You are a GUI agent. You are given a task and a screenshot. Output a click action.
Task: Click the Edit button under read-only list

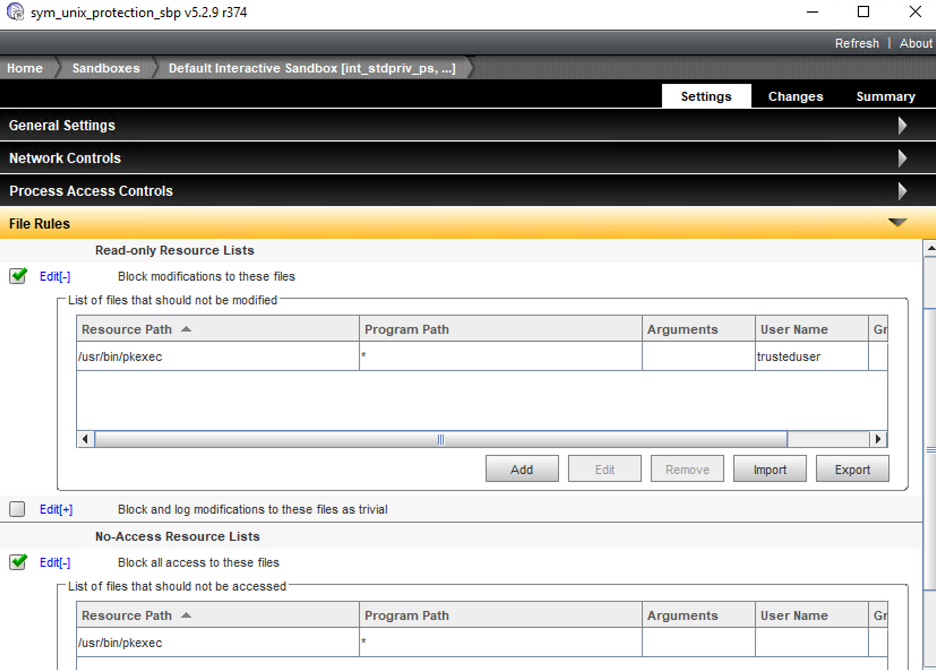pos(605,469)
